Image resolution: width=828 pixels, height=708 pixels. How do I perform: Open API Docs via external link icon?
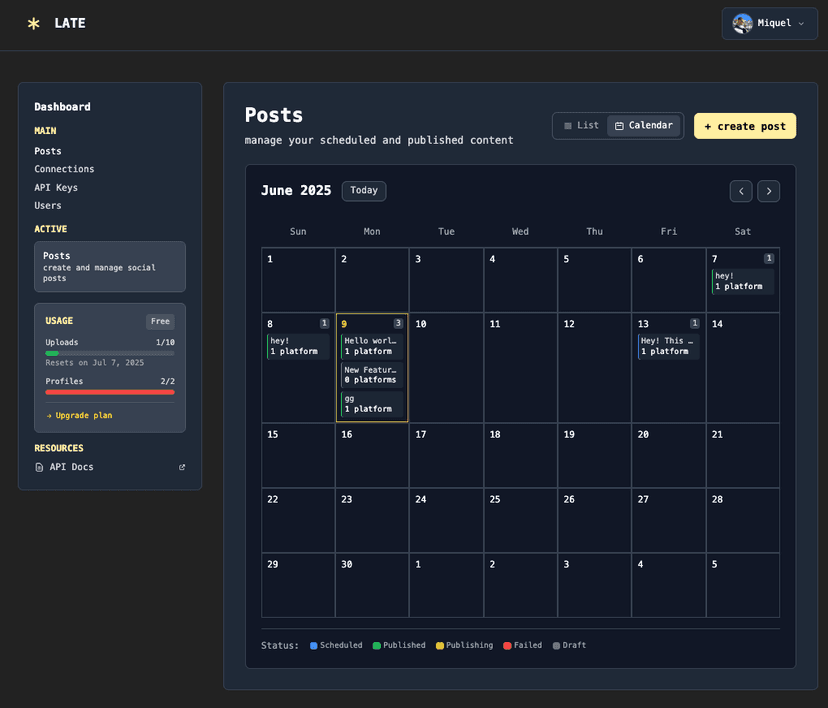[x=181, y=466]
